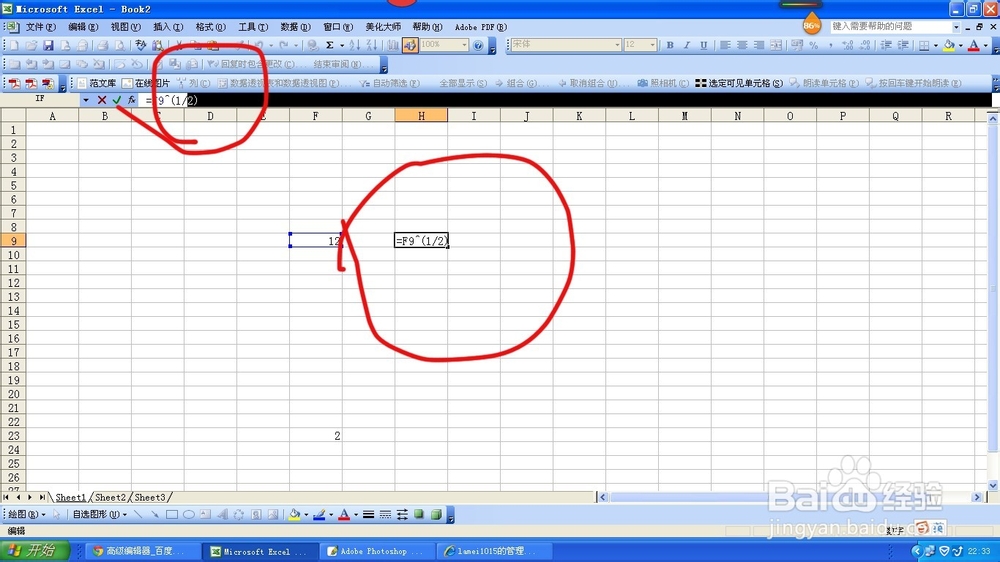Switch to the Sheet2 tab
Screen dimensions: 1000x562
click(x=110, y=497)
